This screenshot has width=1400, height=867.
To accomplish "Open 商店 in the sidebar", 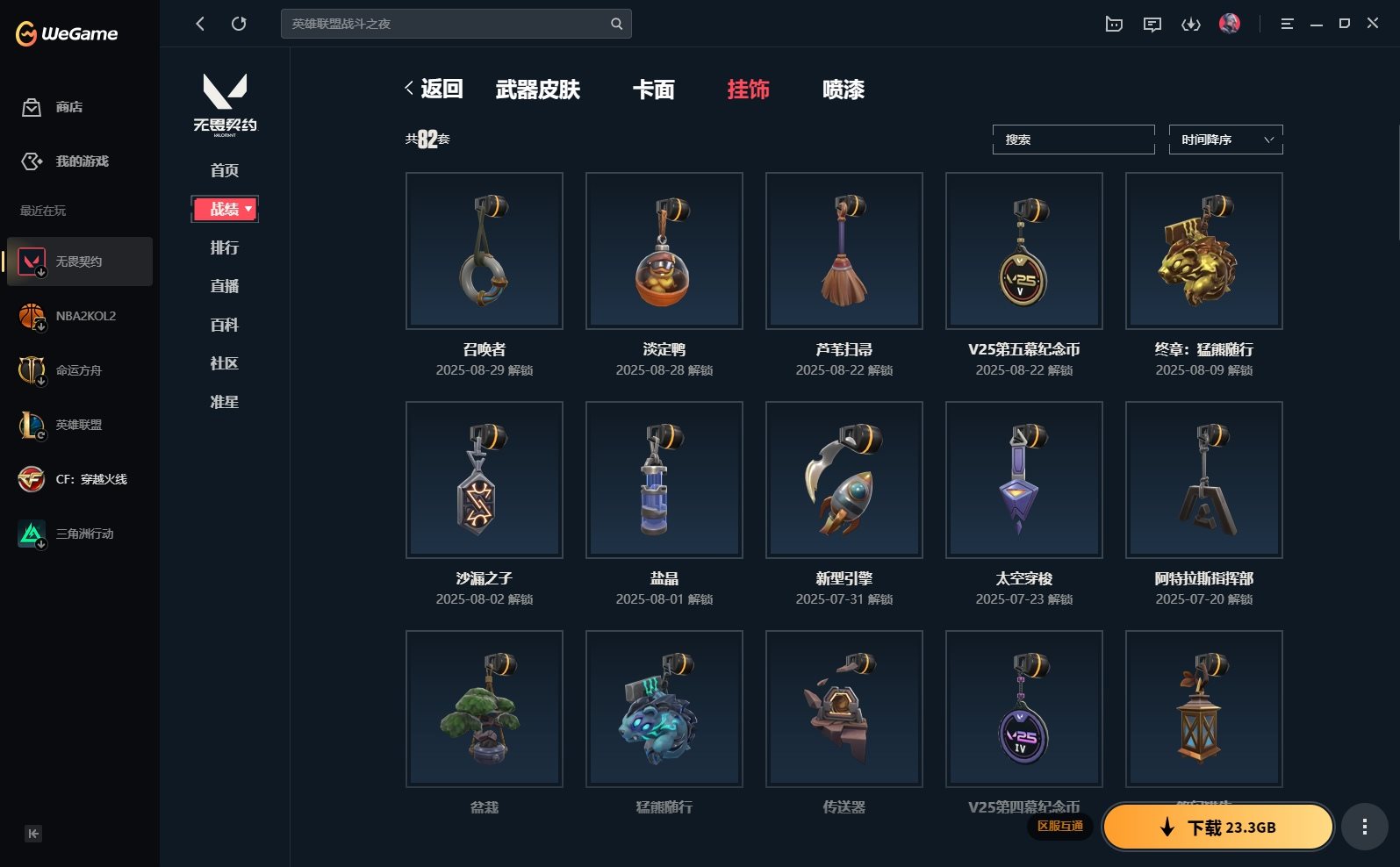I will [69, 107].
